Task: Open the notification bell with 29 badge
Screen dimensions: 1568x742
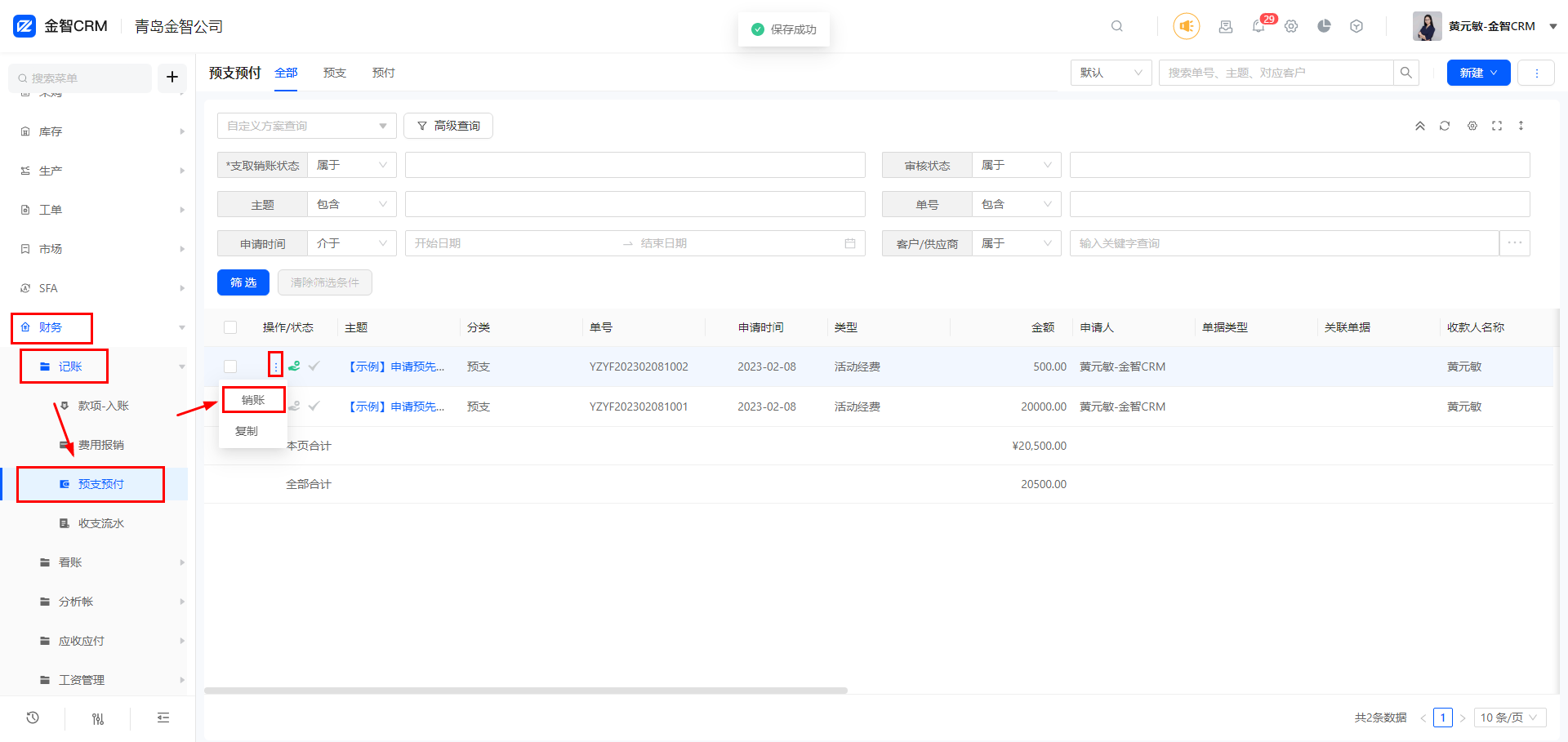Action: [1258, 26]
